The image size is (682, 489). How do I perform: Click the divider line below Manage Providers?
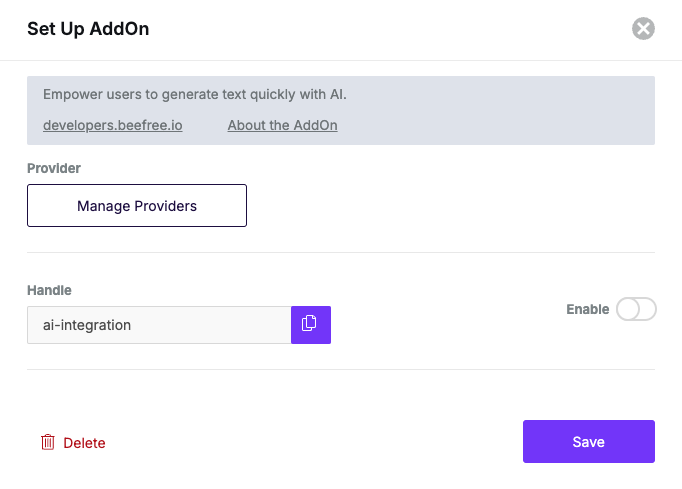[x=340, y=253]
